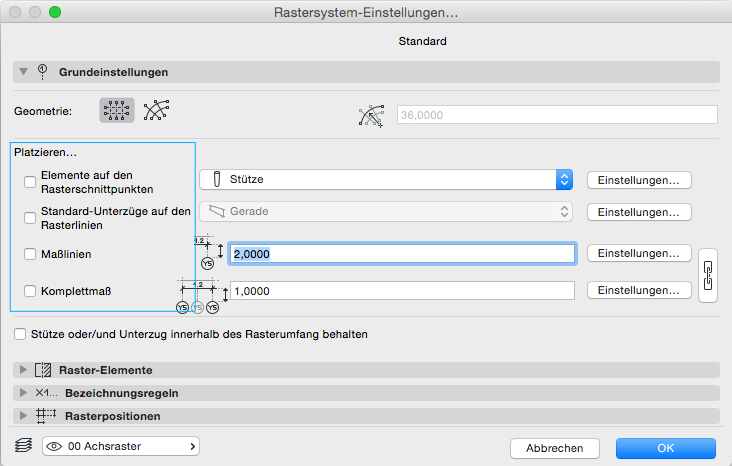Viewport: 732px width, 466px height.
Task: Expand the Rasterpositionen section
Action: point(24,415)
